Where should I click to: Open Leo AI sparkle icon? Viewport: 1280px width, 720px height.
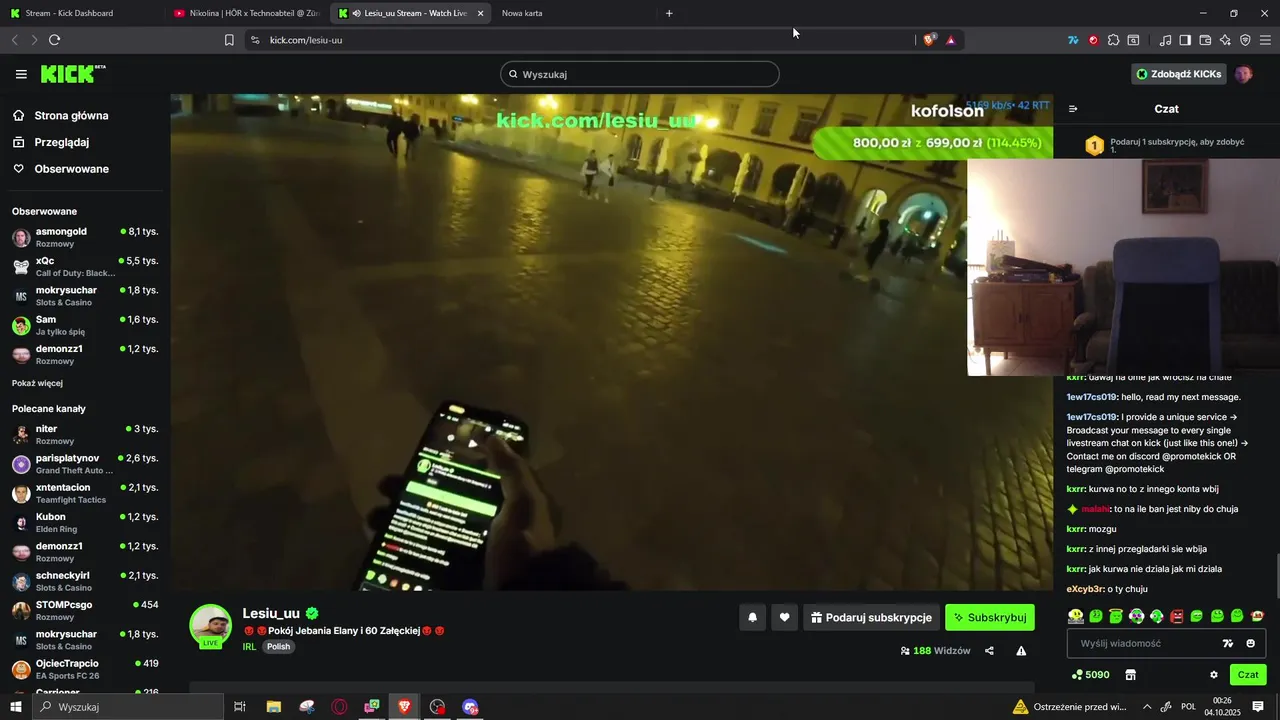(1225, 40)
